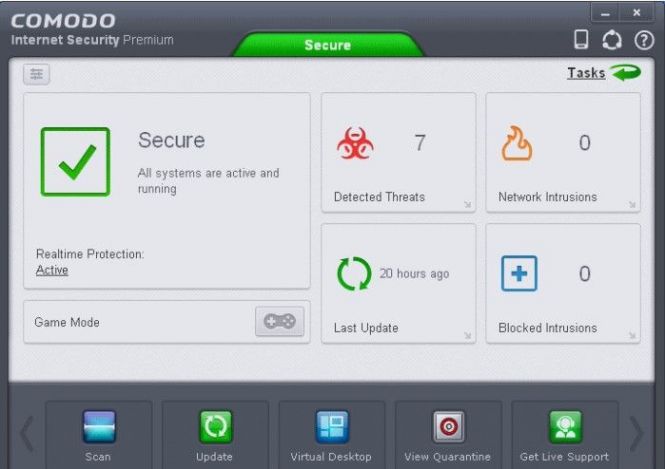The width and height of the screenshot is (665, 469).
Task: Click 'All systems are active and running' text
Action: click(208, 181)
